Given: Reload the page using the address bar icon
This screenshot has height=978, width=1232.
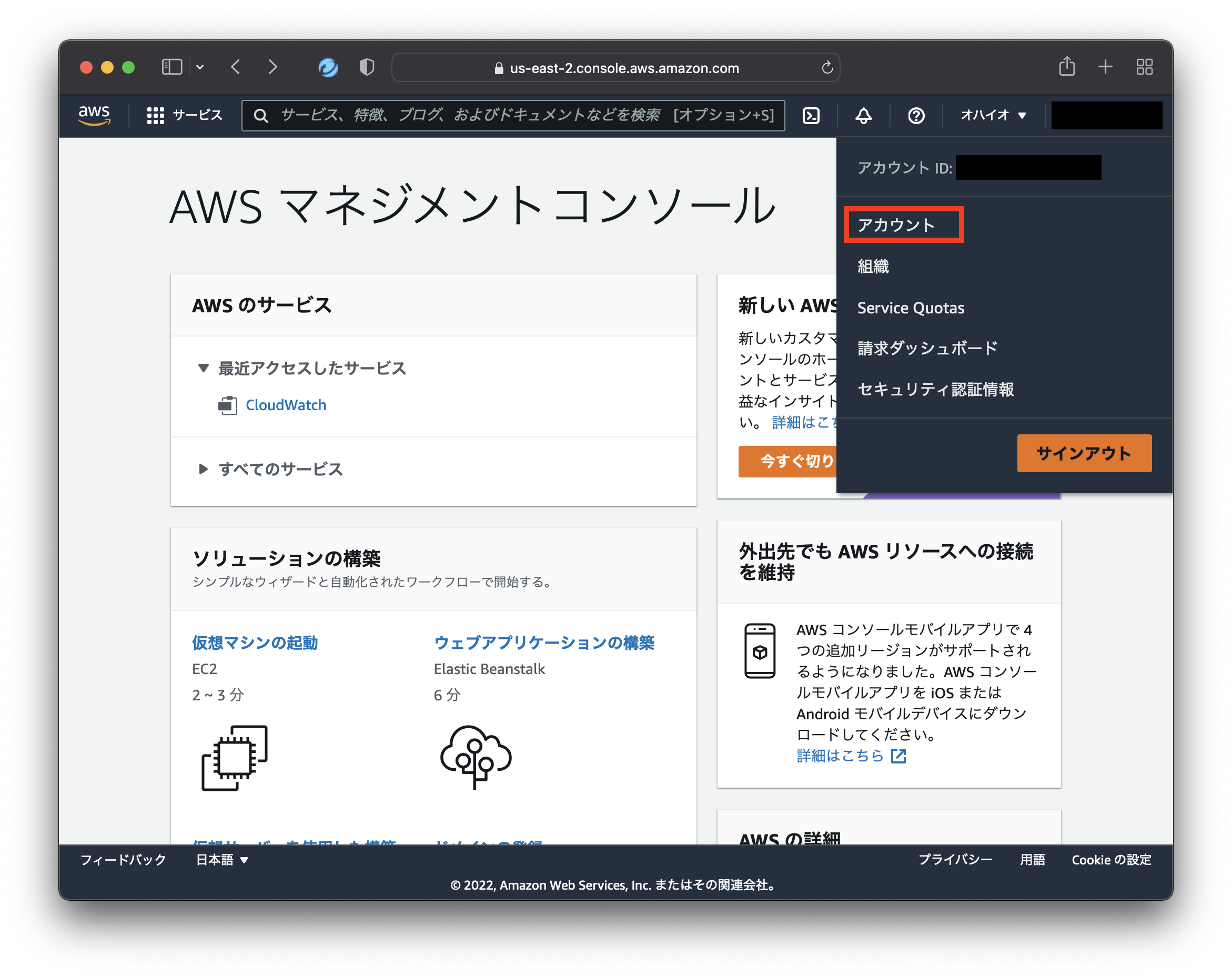Looking at the screenshot, I should [x=827, y=67].
